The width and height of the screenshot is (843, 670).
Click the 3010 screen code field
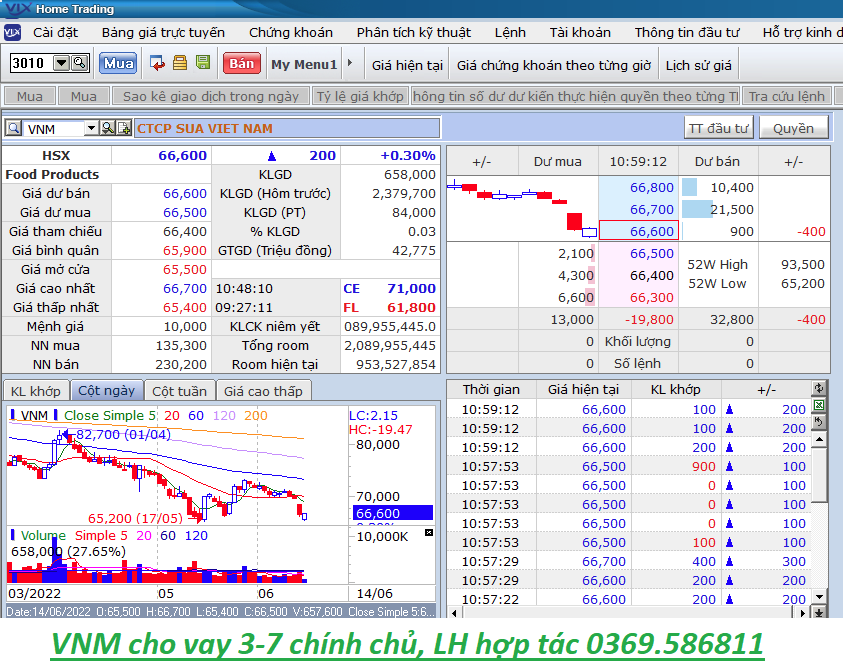pyautogui.click(x=32, y=63)
